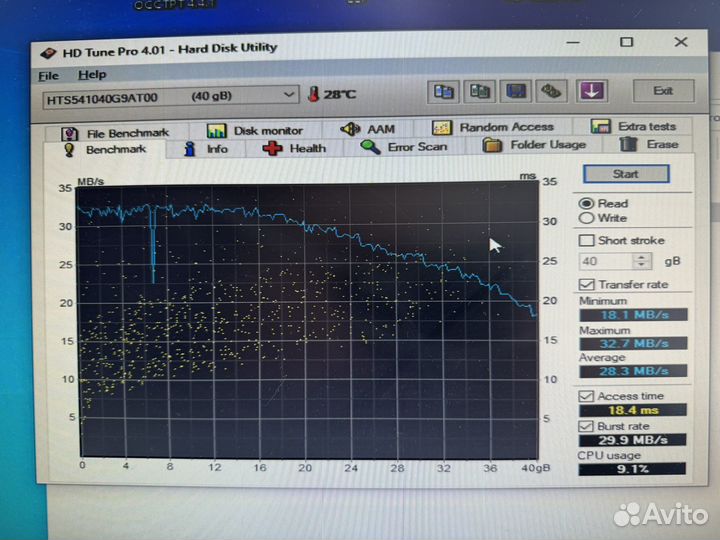Click the Minimum 18.1 MB/s value

tap(633, 315)
